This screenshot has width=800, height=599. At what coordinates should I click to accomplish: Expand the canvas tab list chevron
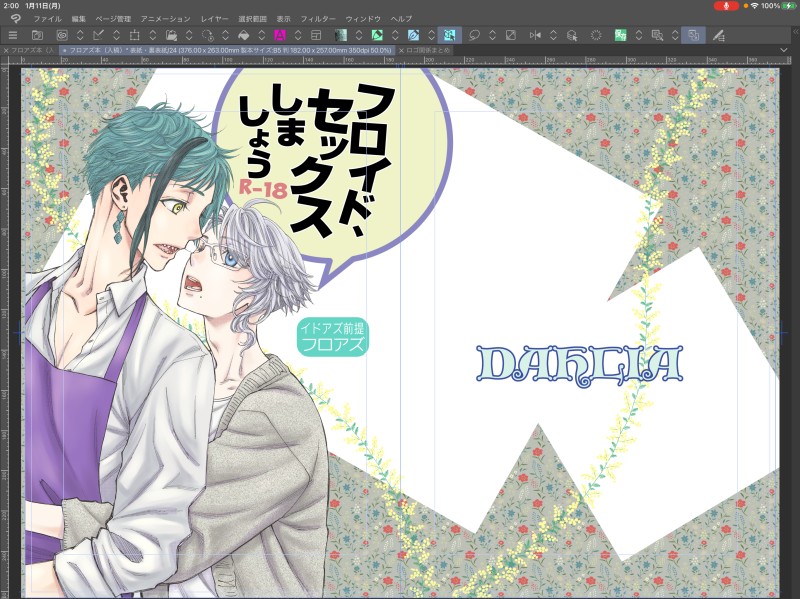[784, 50]
